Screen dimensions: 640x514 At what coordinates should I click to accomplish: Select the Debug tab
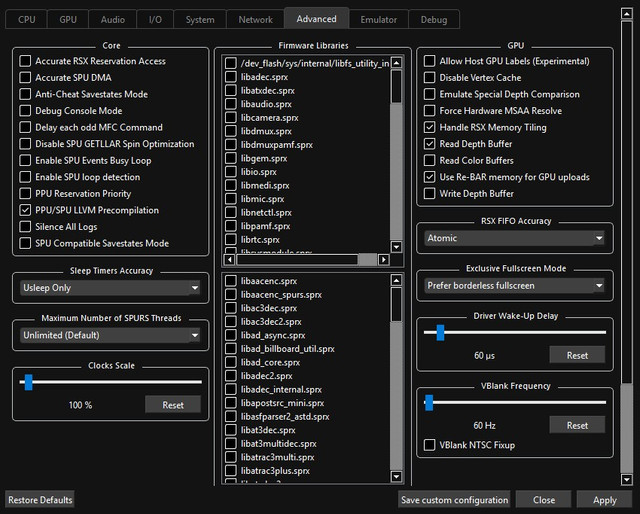click(x=434, y=19)
